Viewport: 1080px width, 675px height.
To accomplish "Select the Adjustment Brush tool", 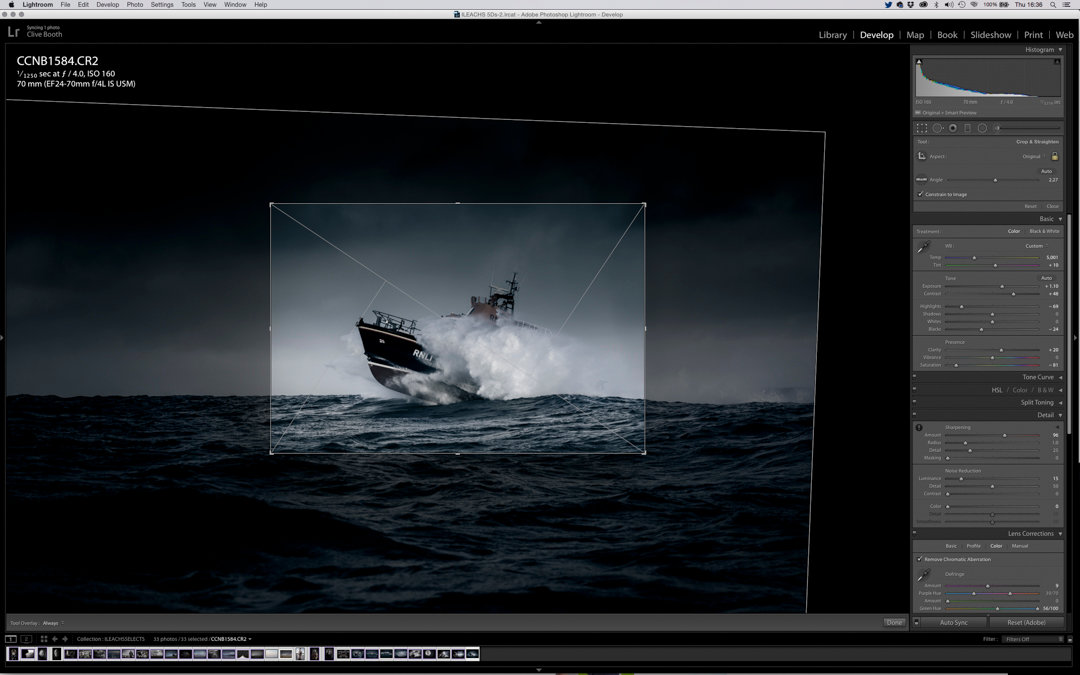I will pyautogui.click(x=997, y=128).
